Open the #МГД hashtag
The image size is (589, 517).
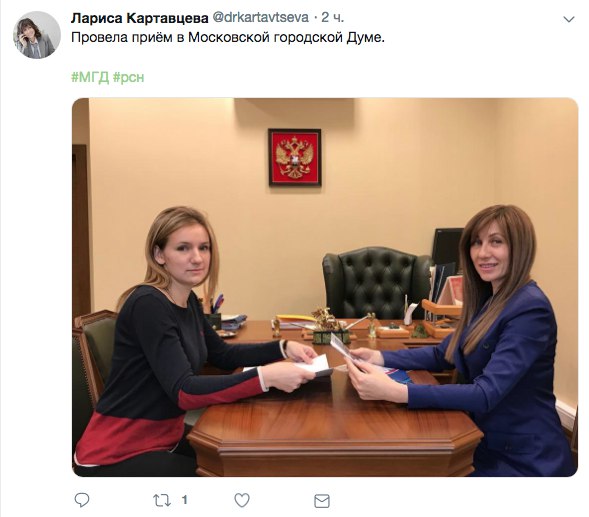(90, 77)
